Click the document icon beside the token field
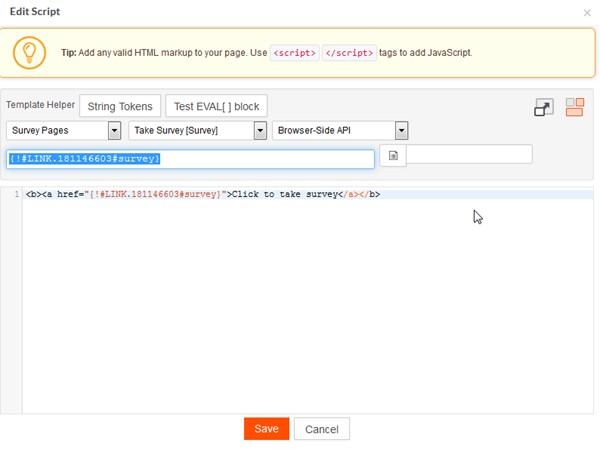600x449 pixels. (393, 155)
